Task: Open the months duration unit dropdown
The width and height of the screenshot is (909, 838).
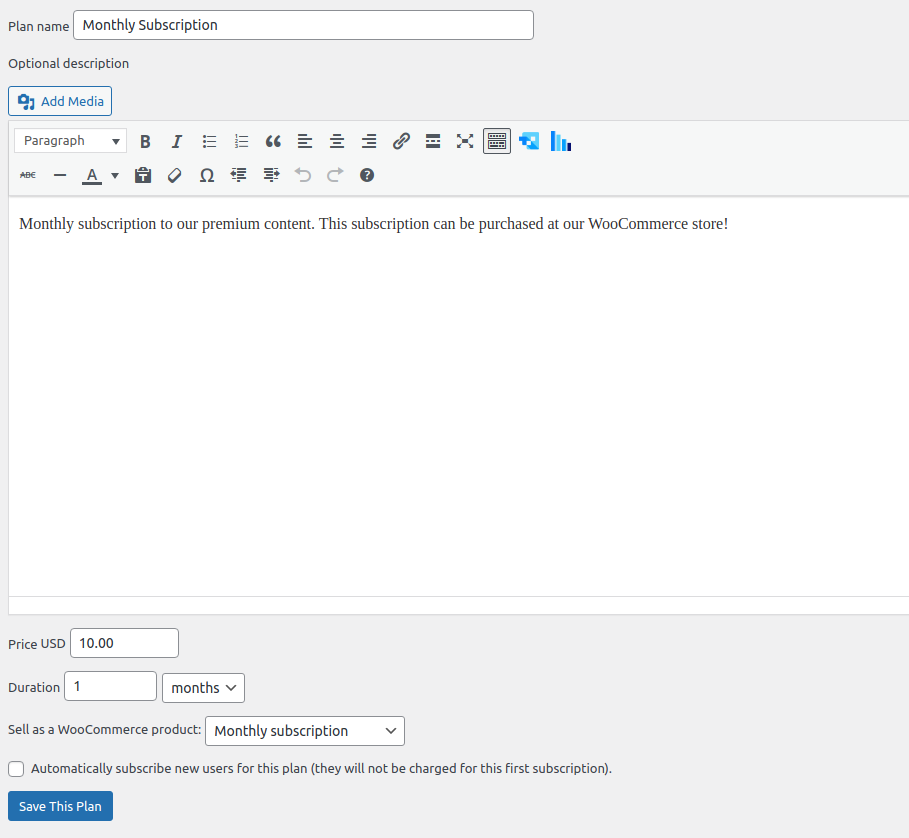Action: click(203, 688)
